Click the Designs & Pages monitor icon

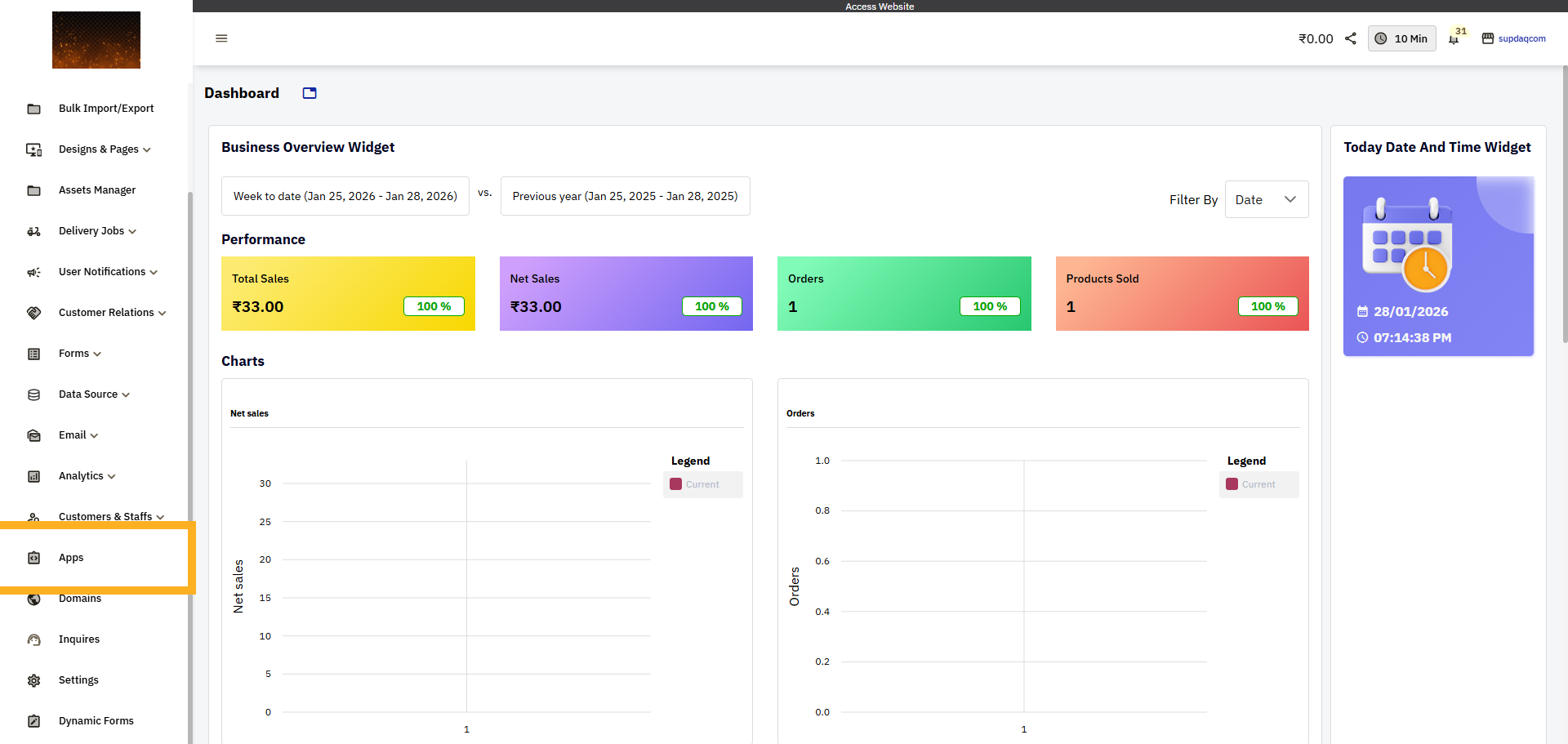coord(33,149)
